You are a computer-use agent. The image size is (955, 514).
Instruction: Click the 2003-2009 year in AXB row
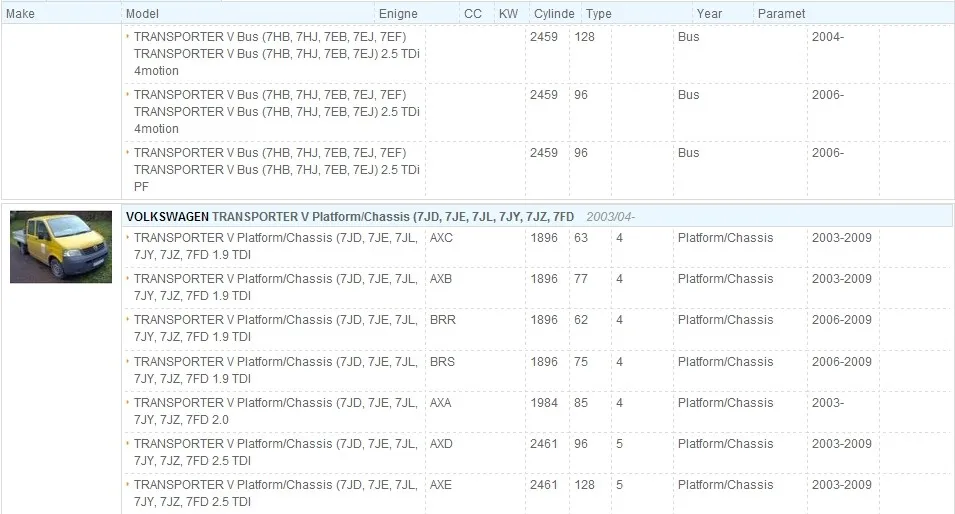[x=842, y=278]
